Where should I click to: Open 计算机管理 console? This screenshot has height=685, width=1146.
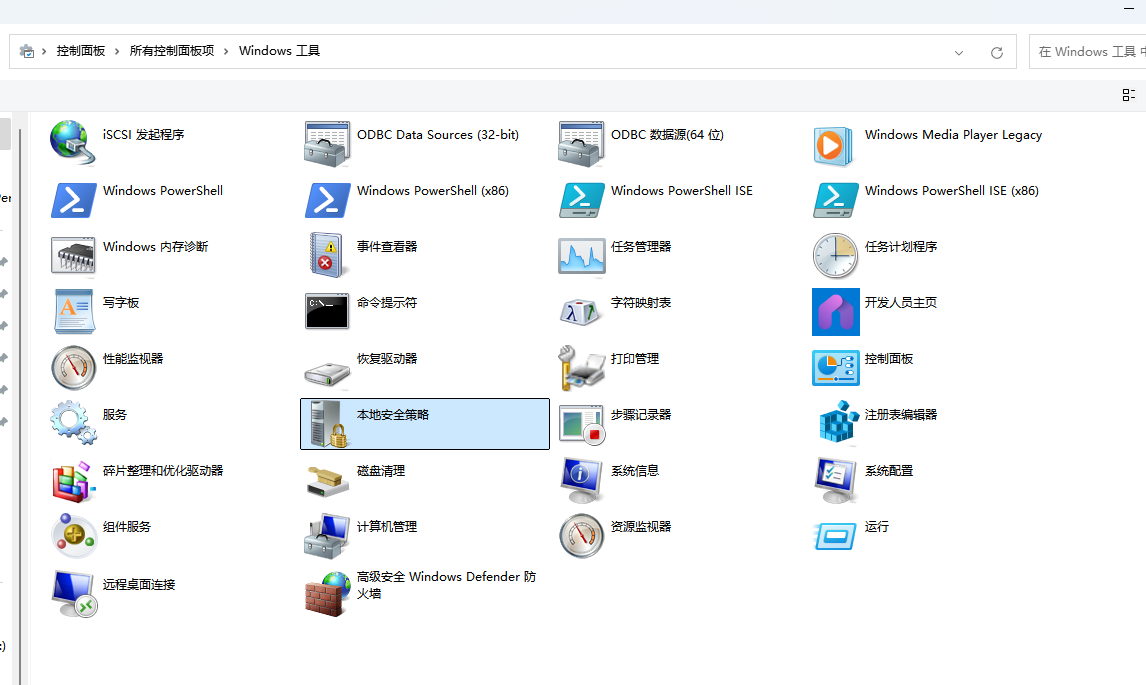click(x=377, y=526)
